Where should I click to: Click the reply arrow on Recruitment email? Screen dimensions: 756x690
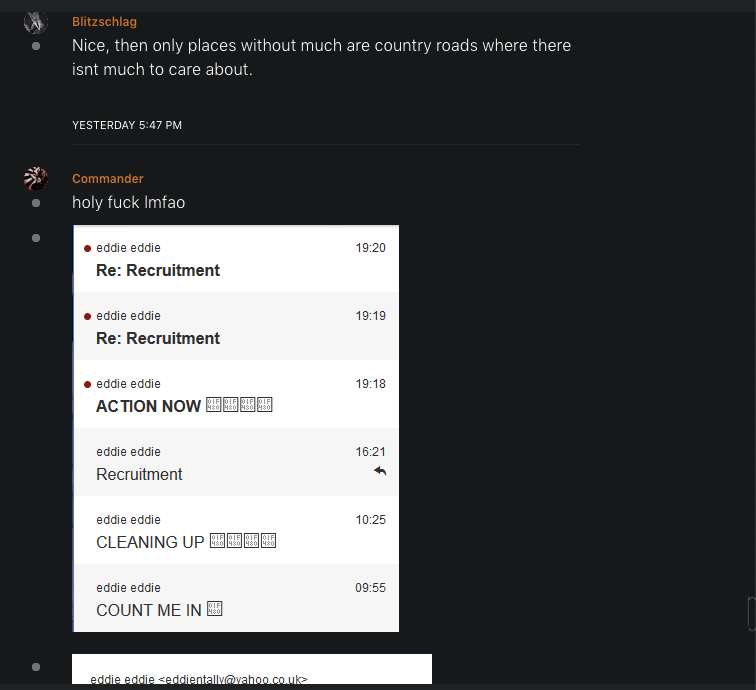pos(380,471)
